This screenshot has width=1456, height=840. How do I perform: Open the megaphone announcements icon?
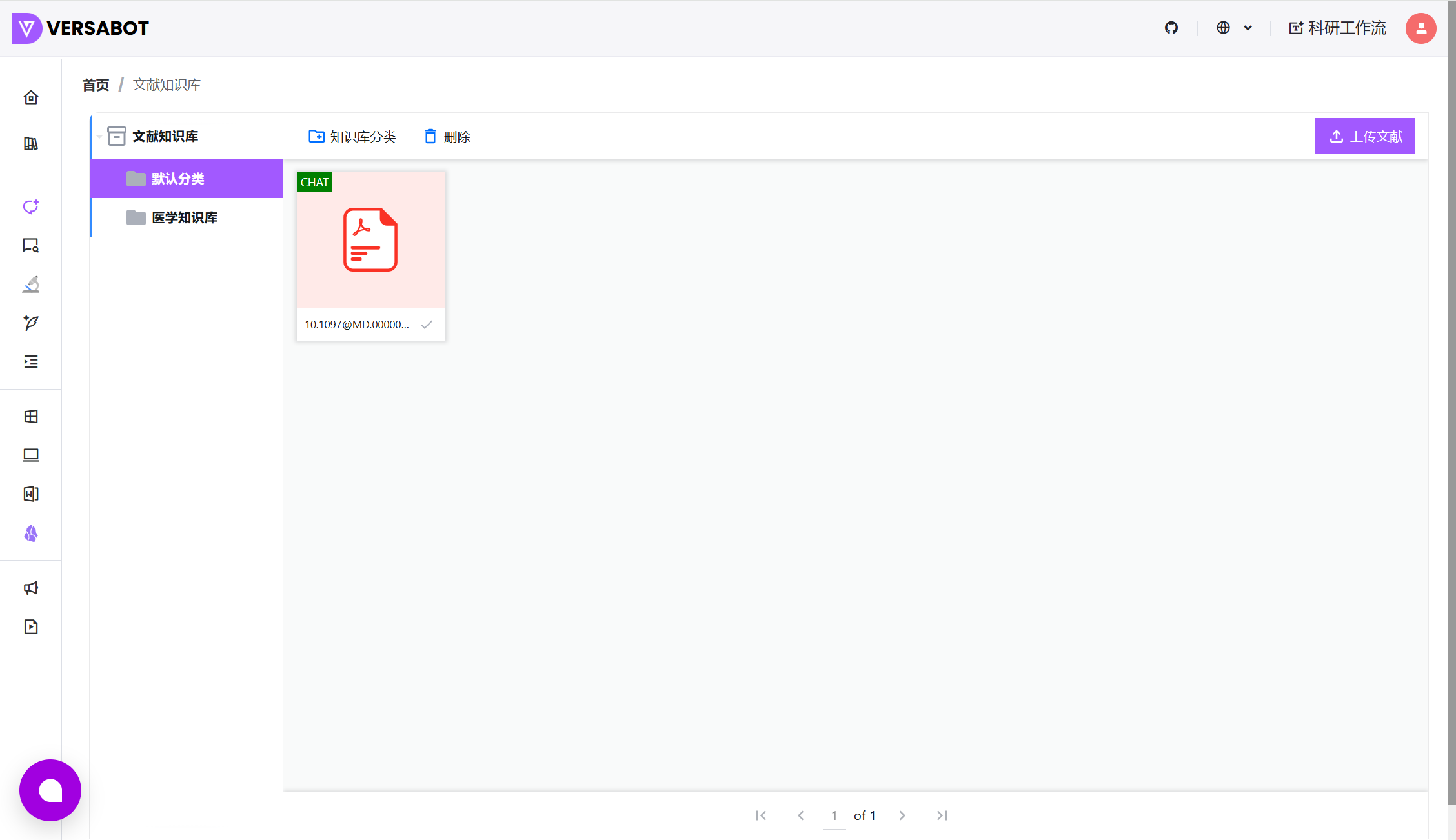31,588
